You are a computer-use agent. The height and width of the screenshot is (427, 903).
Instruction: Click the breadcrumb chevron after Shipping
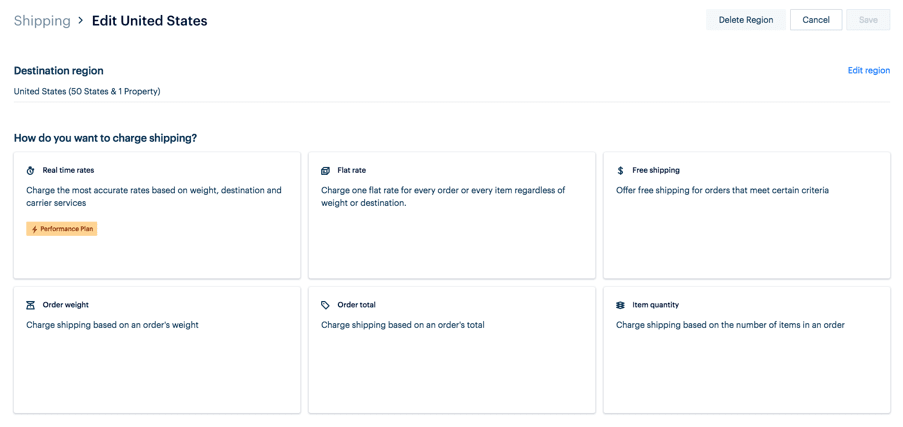pos(81,21)
